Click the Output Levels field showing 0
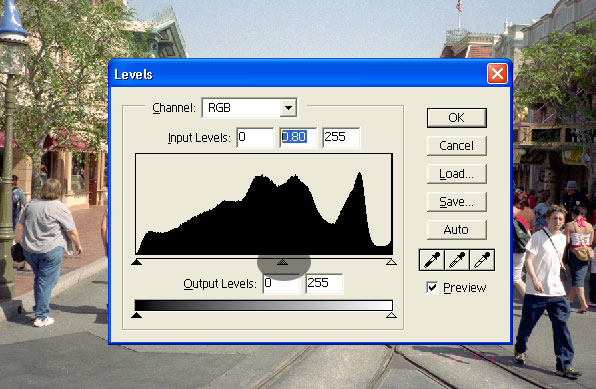Screen dimensions: 596x389 click(x=281, y=284)
